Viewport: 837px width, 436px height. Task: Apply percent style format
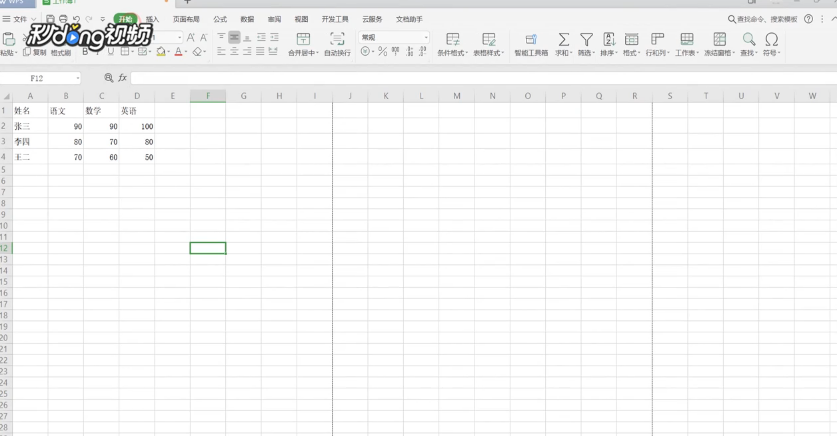(382, 52)
